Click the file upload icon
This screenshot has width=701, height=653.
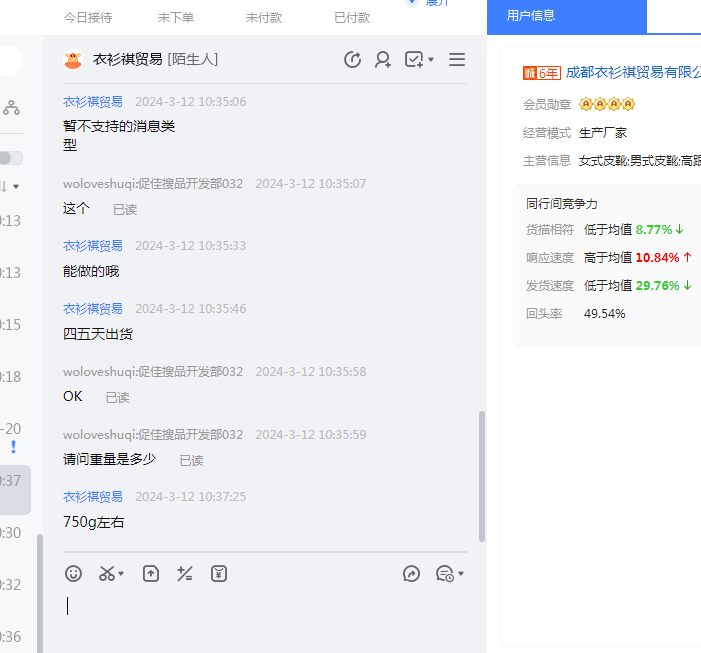click(x=150, y=573)
